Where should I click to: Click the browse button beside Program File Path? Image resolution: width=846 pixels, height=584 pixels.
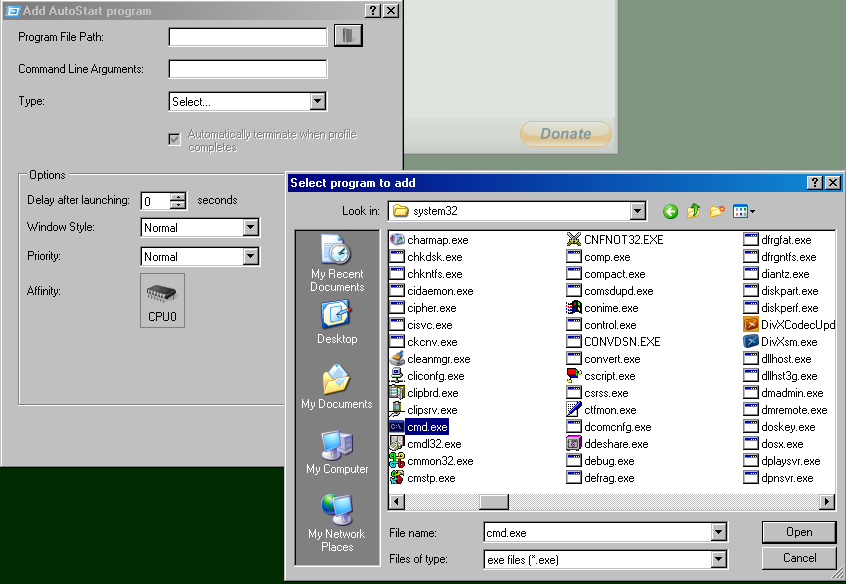(348, 36)
